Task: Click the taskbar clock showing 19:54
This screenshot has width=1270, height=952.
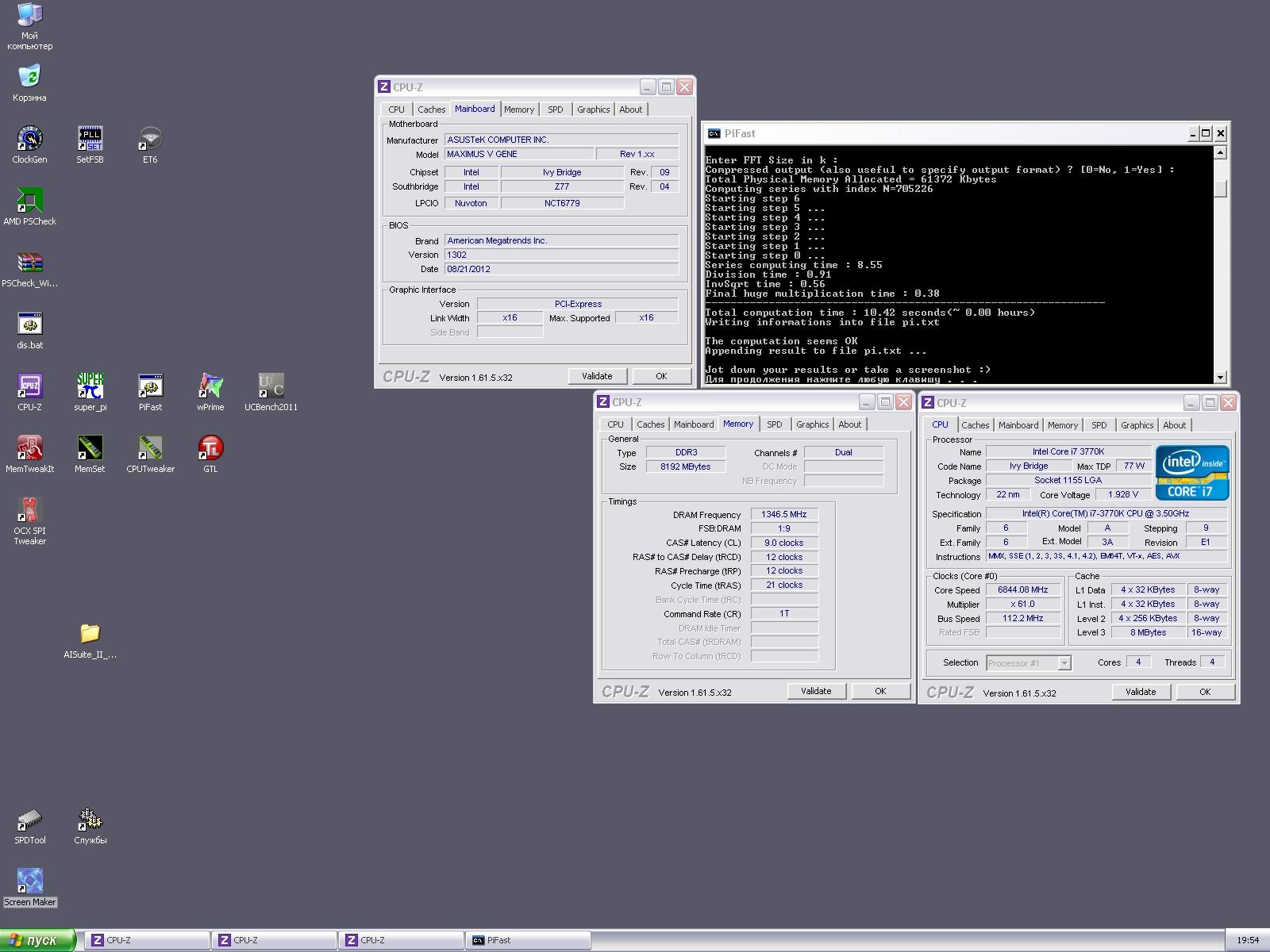Action: pyautogui.click(x=1248, y=940)
